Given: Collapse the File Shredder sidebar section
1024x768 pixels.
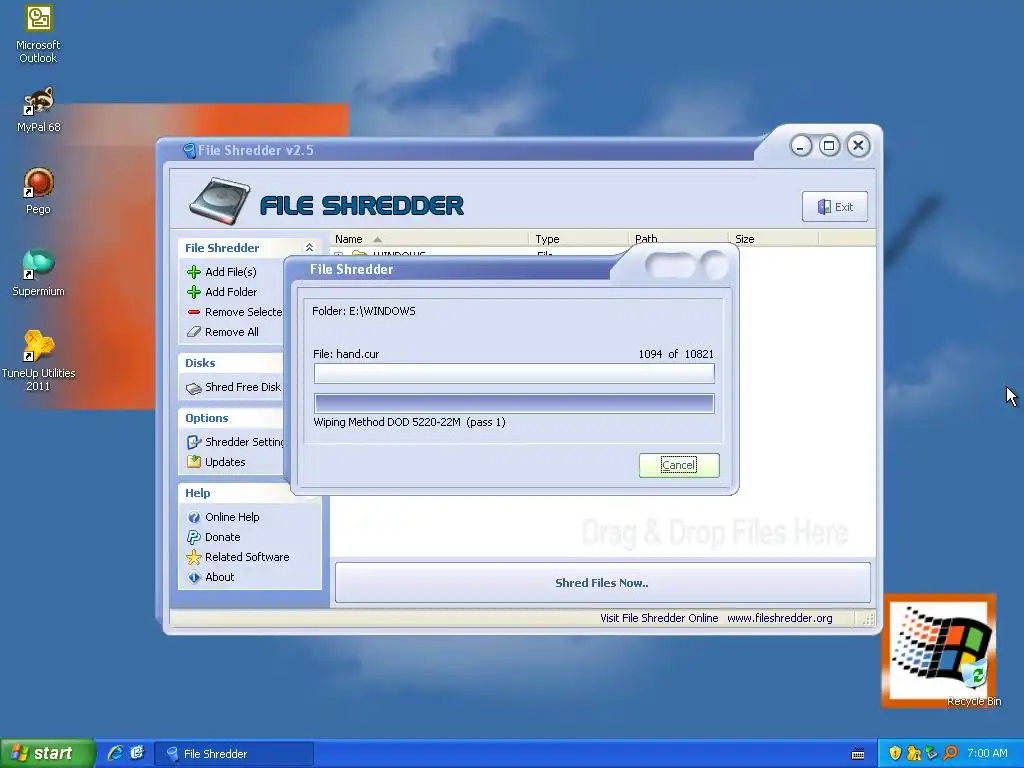Looking at the screenshot, I should (x=310, y=248).
